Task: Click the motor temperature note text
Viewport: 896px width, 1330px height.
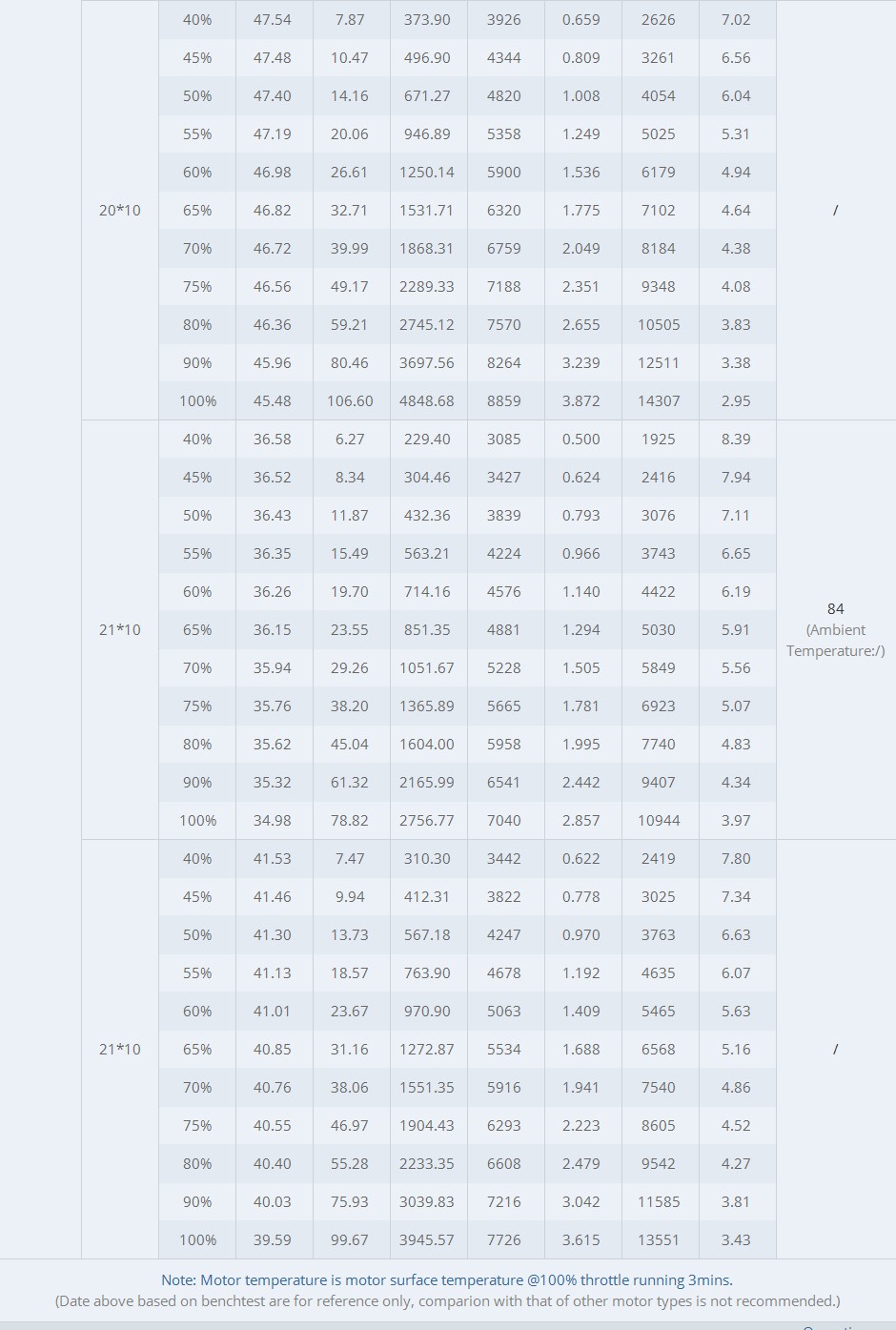Action: pyautogui.click(x=447, y=1280)
